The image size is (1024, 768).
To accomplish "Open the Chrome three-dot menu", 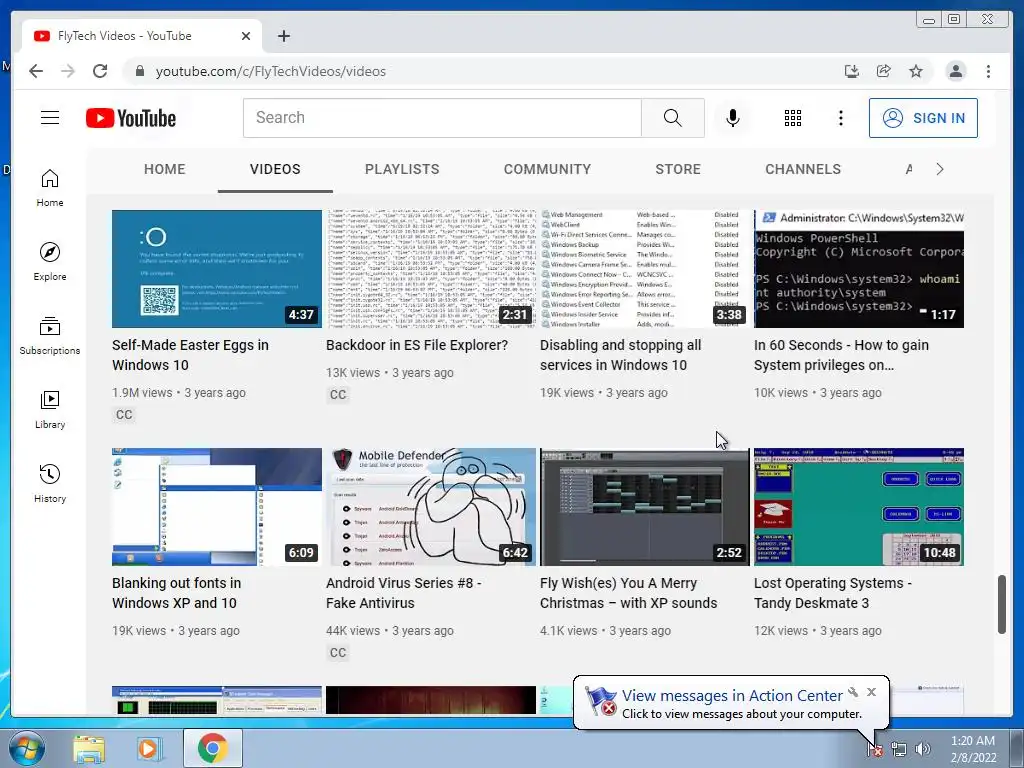I will click(x=988, y=71).
